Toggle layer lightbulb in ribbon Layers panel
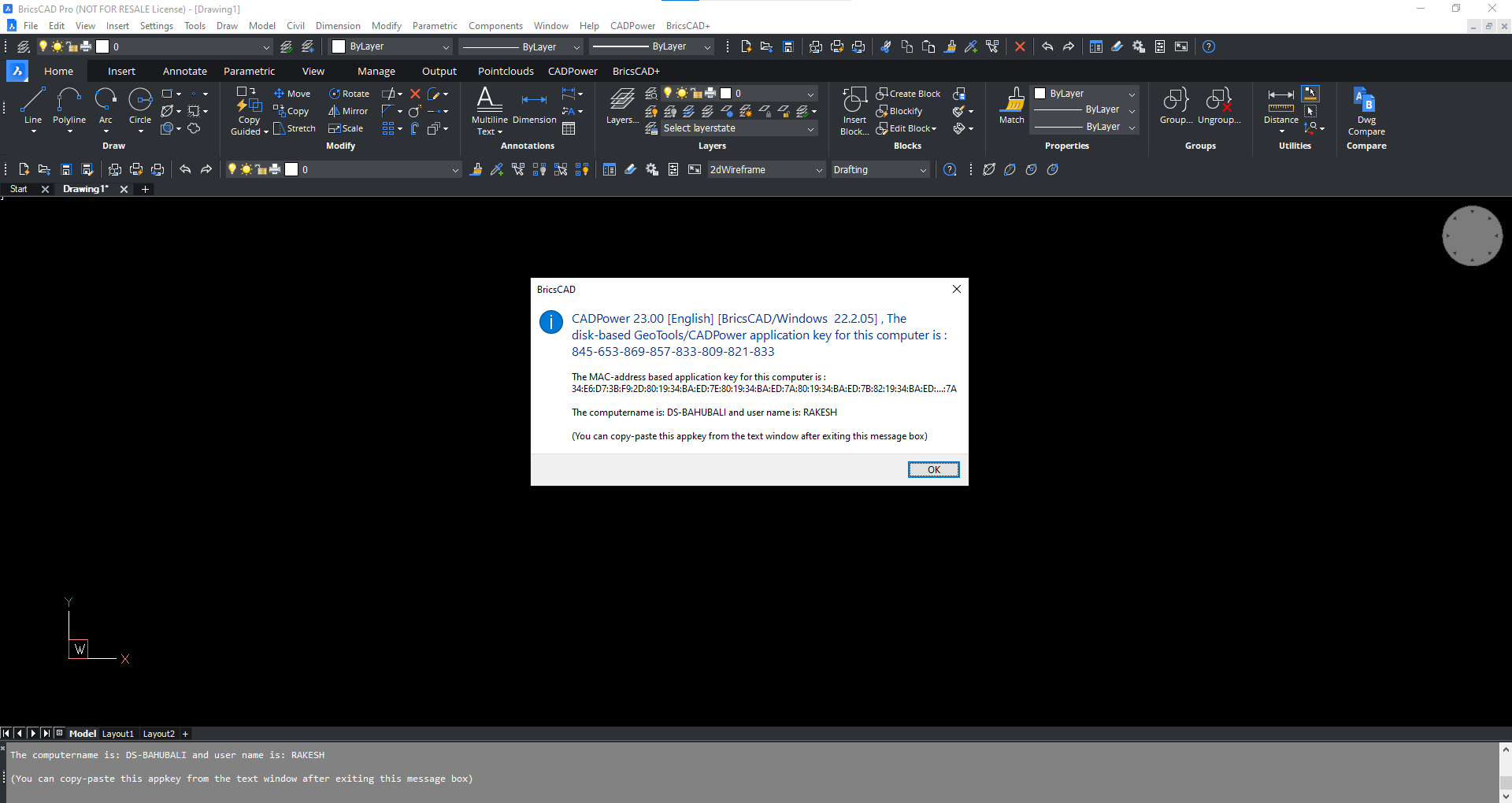1512x803 pixels. pos(668,93)
